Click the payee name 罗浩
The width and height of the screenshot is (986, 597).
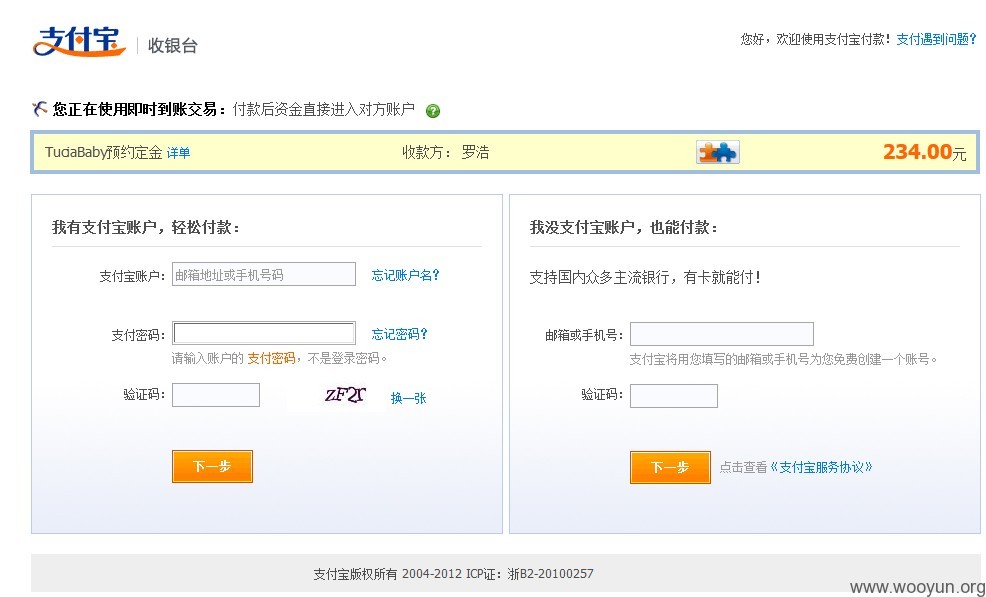(475, 152)
